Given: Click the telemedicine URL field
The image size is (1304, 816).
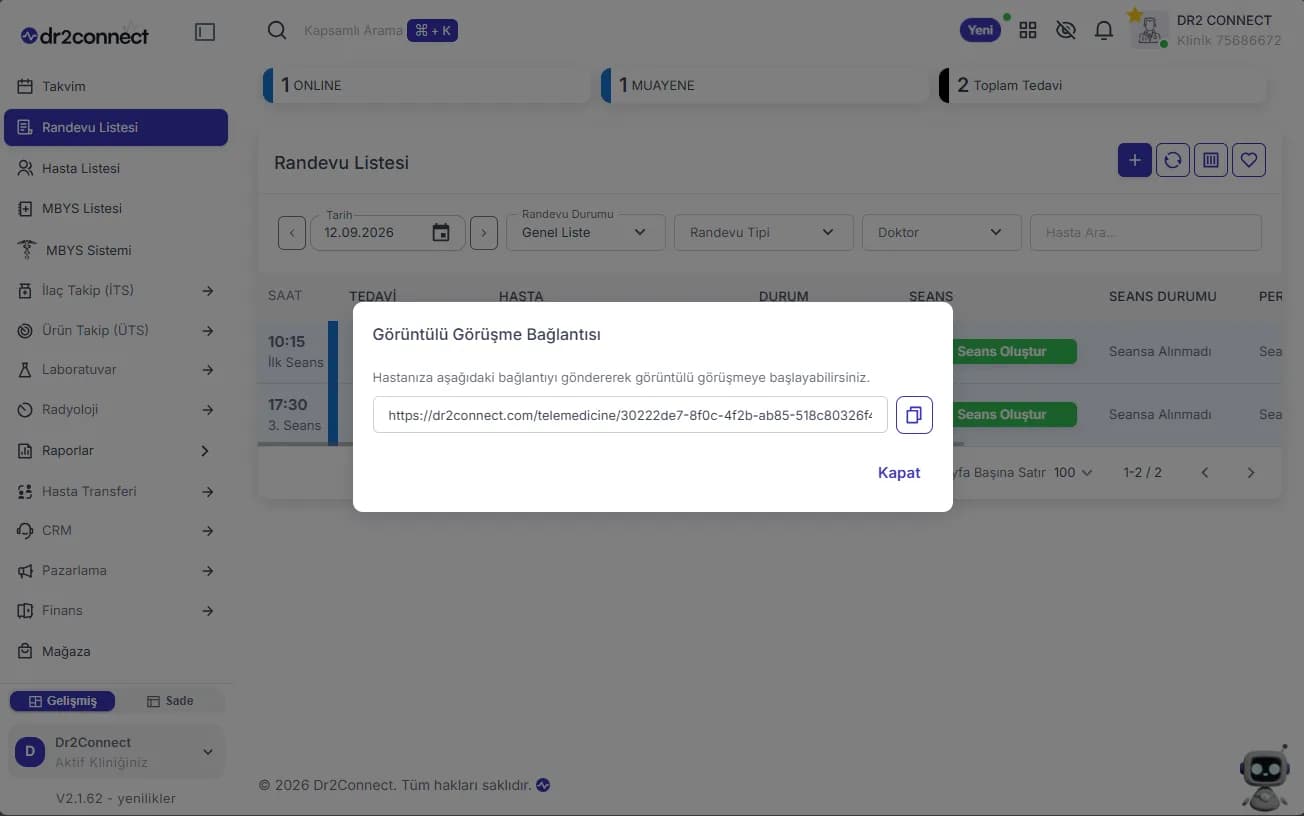Looking at the screenshot, I should [x=630, y=415].
